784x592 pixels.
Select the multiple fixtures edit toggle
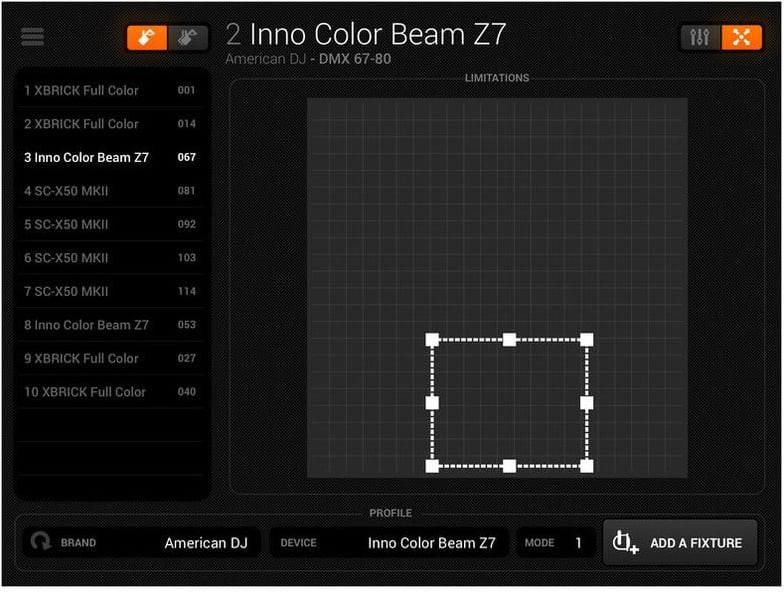pyautogui.click(x=188, y=38)
